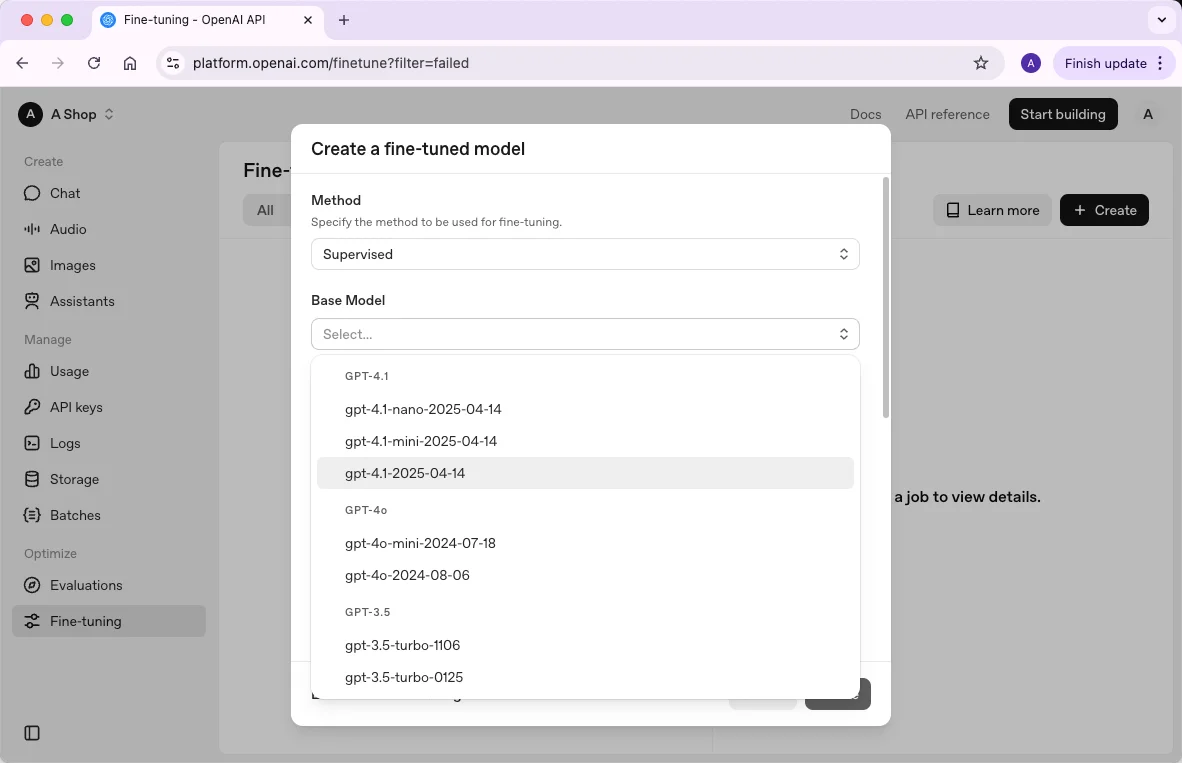The height and width of the screenshot is (763, 1182).
Task: Open the Evaluations page
Action: [x=86, y=585]
